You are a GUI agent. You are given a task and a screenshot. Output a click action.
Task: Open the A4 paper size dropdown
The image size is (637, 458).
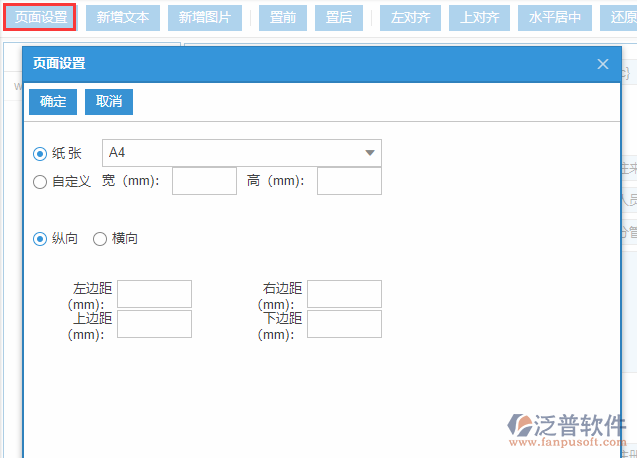pyautogui.click(x=241, y=153)
